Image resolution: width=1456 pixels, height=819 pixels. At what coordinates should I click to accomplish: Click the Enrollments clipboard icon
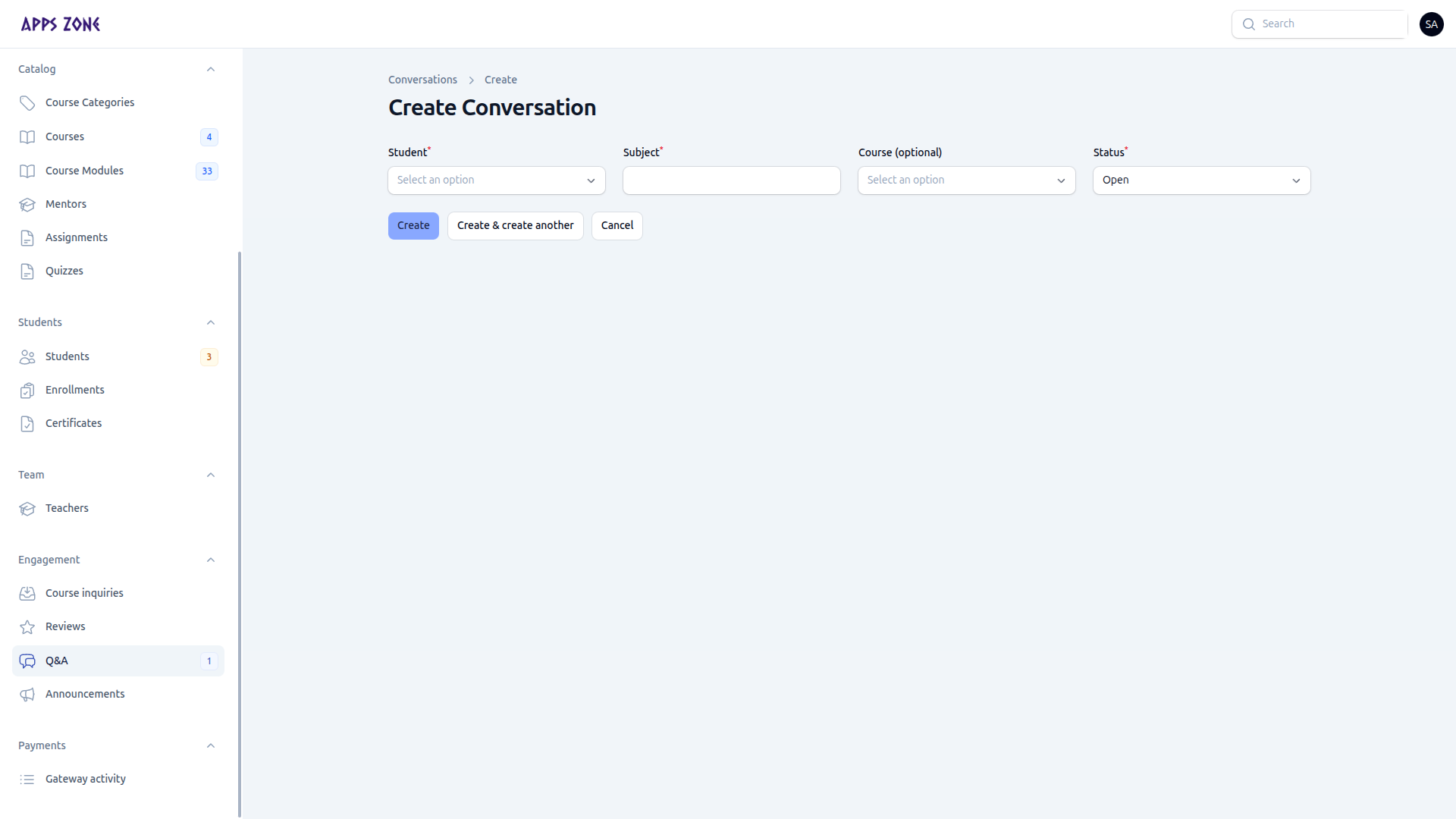pos(27,391)
